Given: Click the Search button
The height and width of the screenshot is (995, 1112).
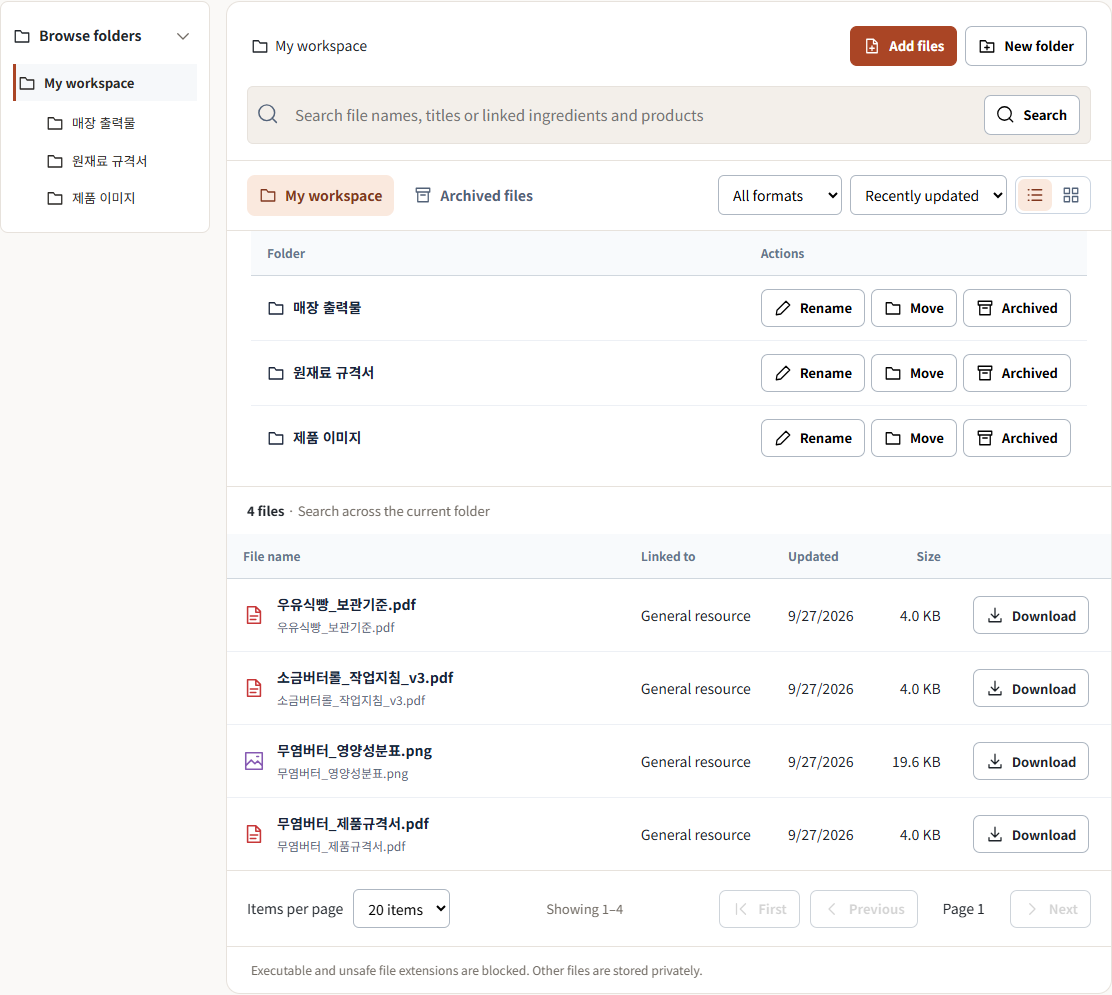Looking at the screenshot, I should click(1032, 115).
